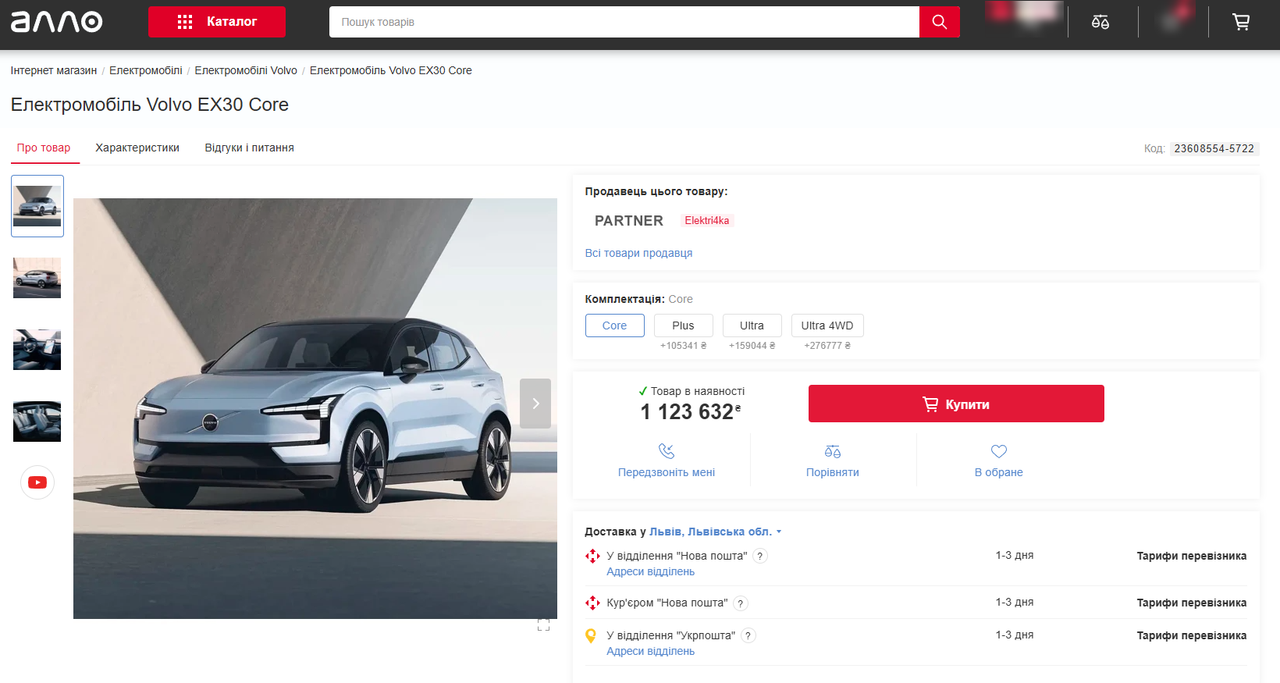Go to Електромобілі Volvo breadcrumb

(x=246, y=71)
